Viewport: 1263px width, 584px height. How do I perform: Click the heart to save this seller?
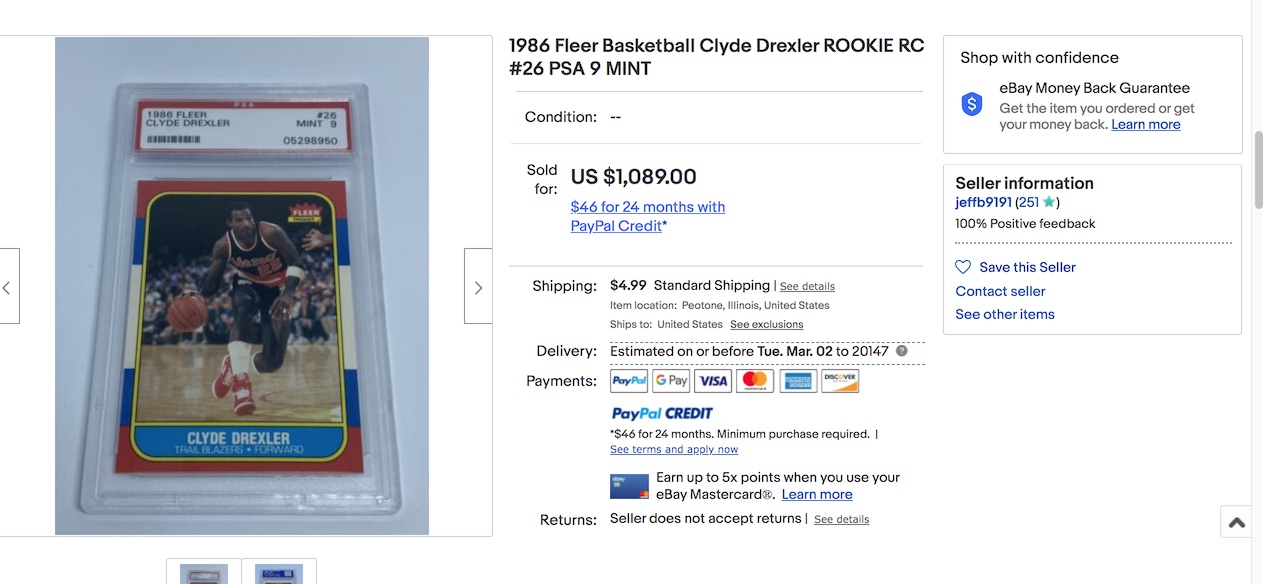tap(963, 267)
